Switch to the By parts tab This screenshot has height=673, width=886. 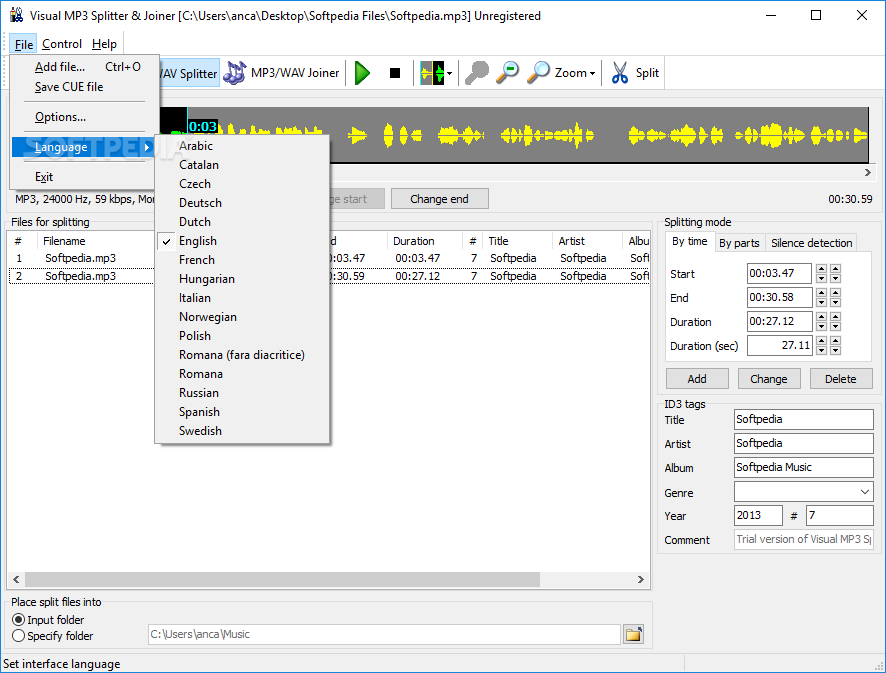pyautogui.click(x=739, y=243)
